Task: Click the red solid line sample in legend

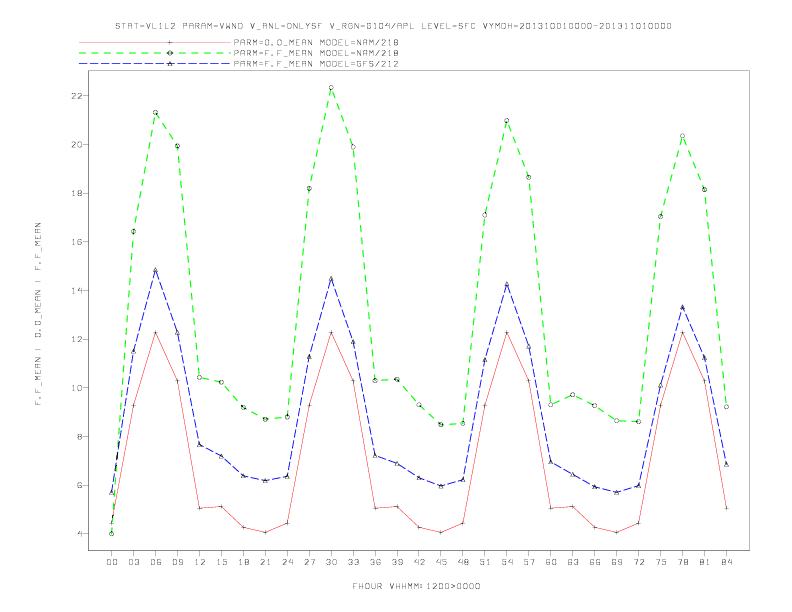Action: 155,42
